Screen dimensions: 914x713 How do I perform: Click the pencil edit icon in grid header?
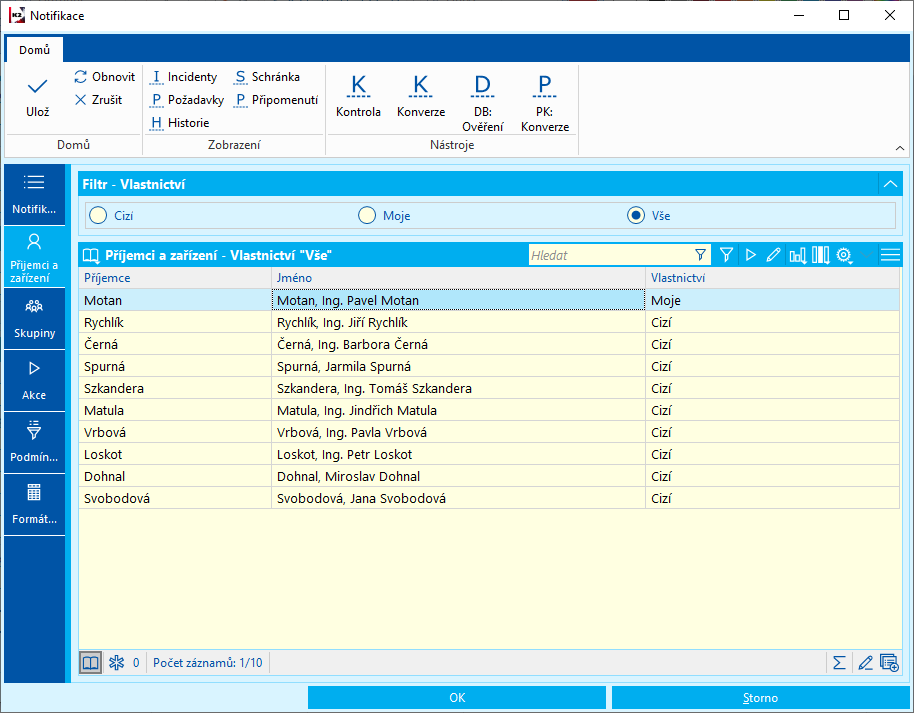pyautogui.click(x=773, y=255)
